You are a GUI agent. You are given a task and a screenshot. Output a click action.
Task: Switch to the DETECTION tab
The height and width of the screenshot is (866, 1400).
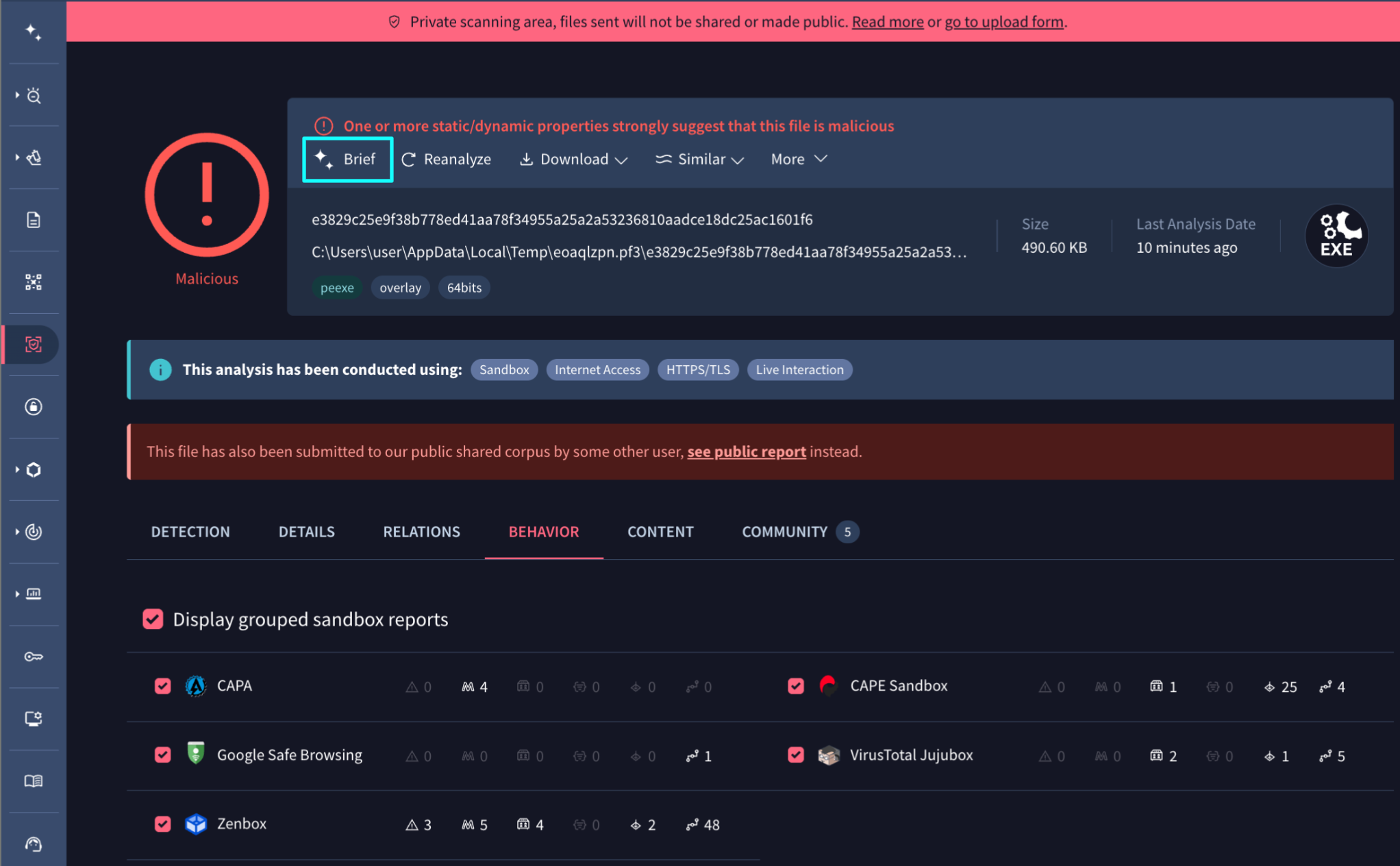(190, 532)
